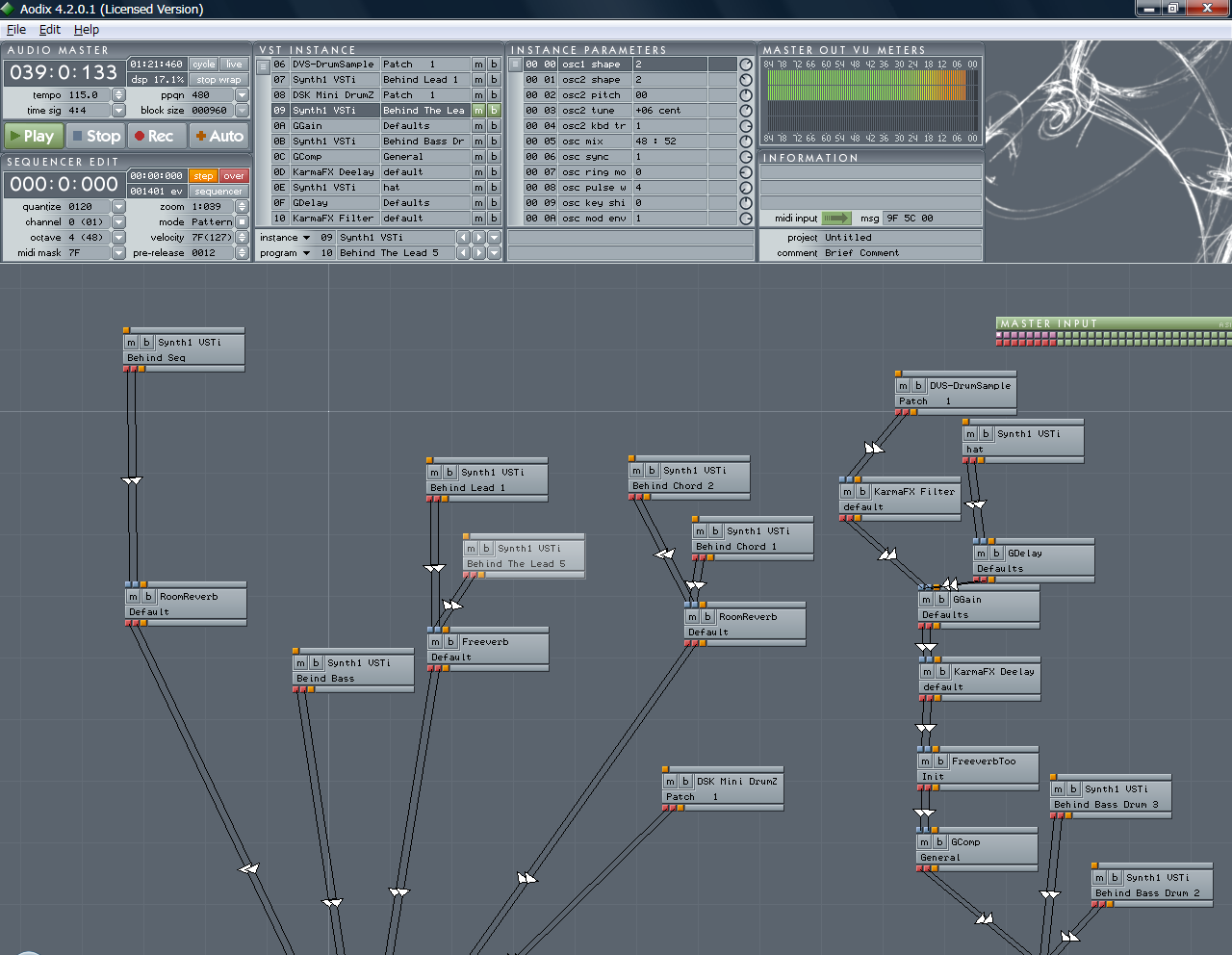Click the midi input arrow indicator
The image size is (1232, 955).
(836, 219)
